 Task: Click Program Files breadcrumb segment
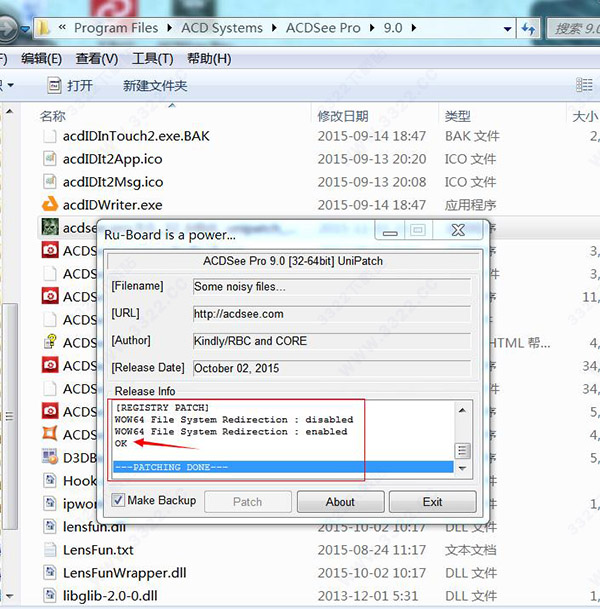click(116, 28)
